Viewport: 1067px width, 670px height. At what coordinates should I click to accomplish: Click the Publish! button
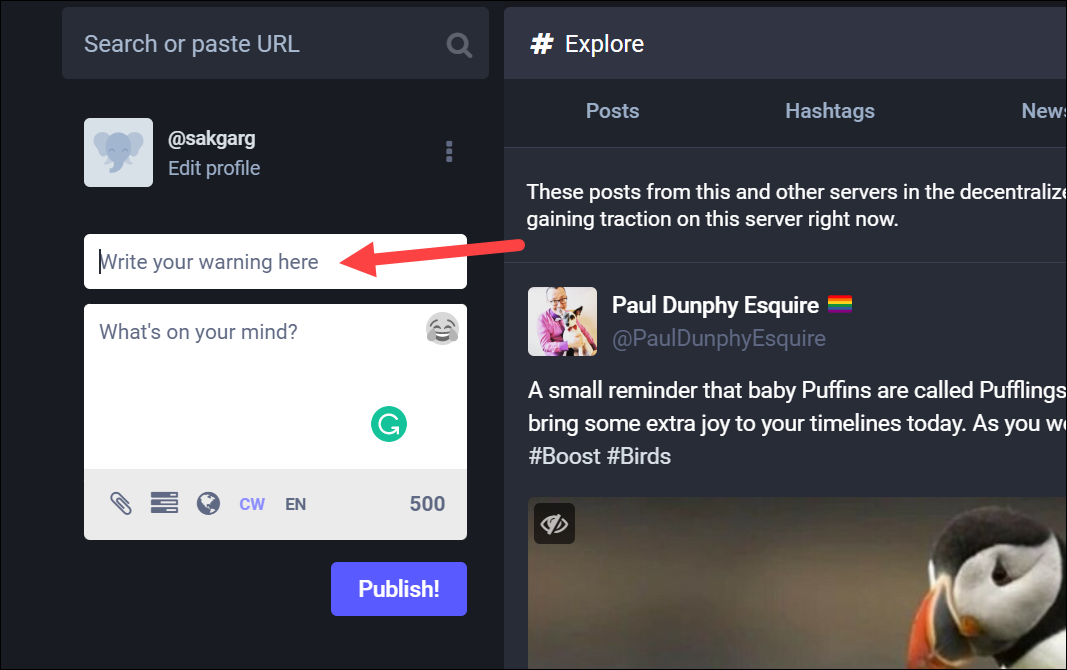(399, 589)
